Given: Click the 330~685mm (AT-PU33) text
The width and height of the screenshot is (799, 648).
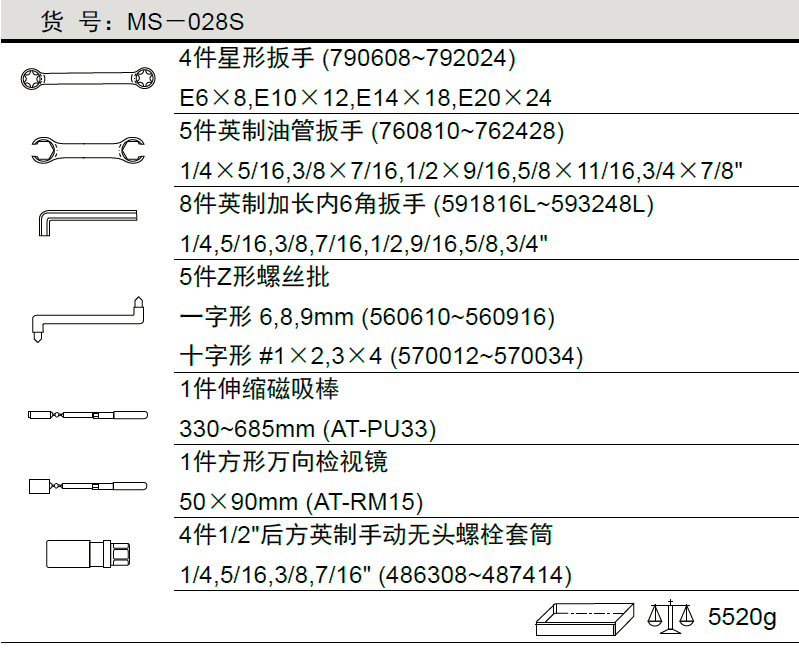Looking at the screenshot, I should [x=308, y=429].
